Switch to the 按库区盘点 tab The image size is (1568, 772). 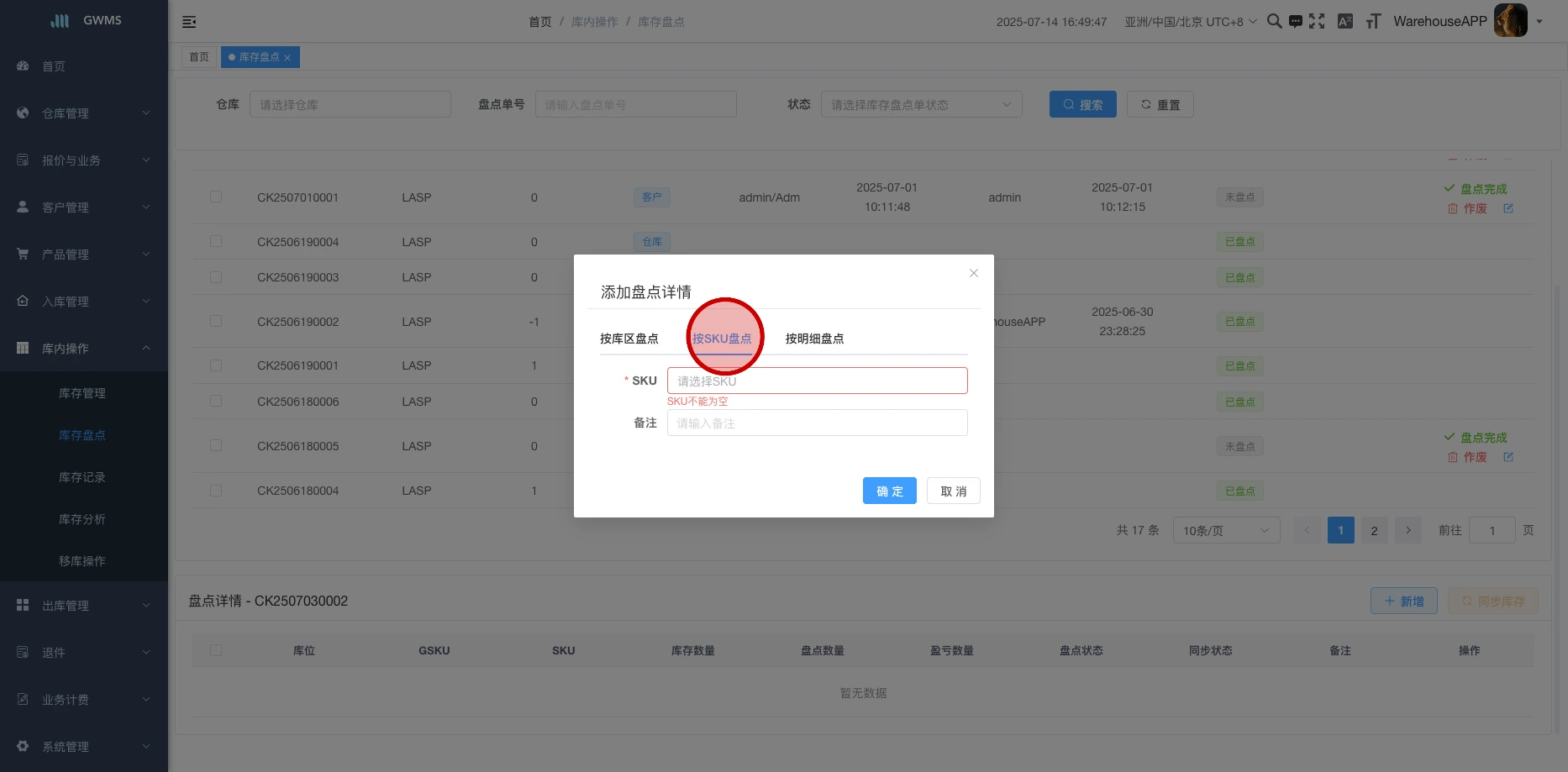629,339
